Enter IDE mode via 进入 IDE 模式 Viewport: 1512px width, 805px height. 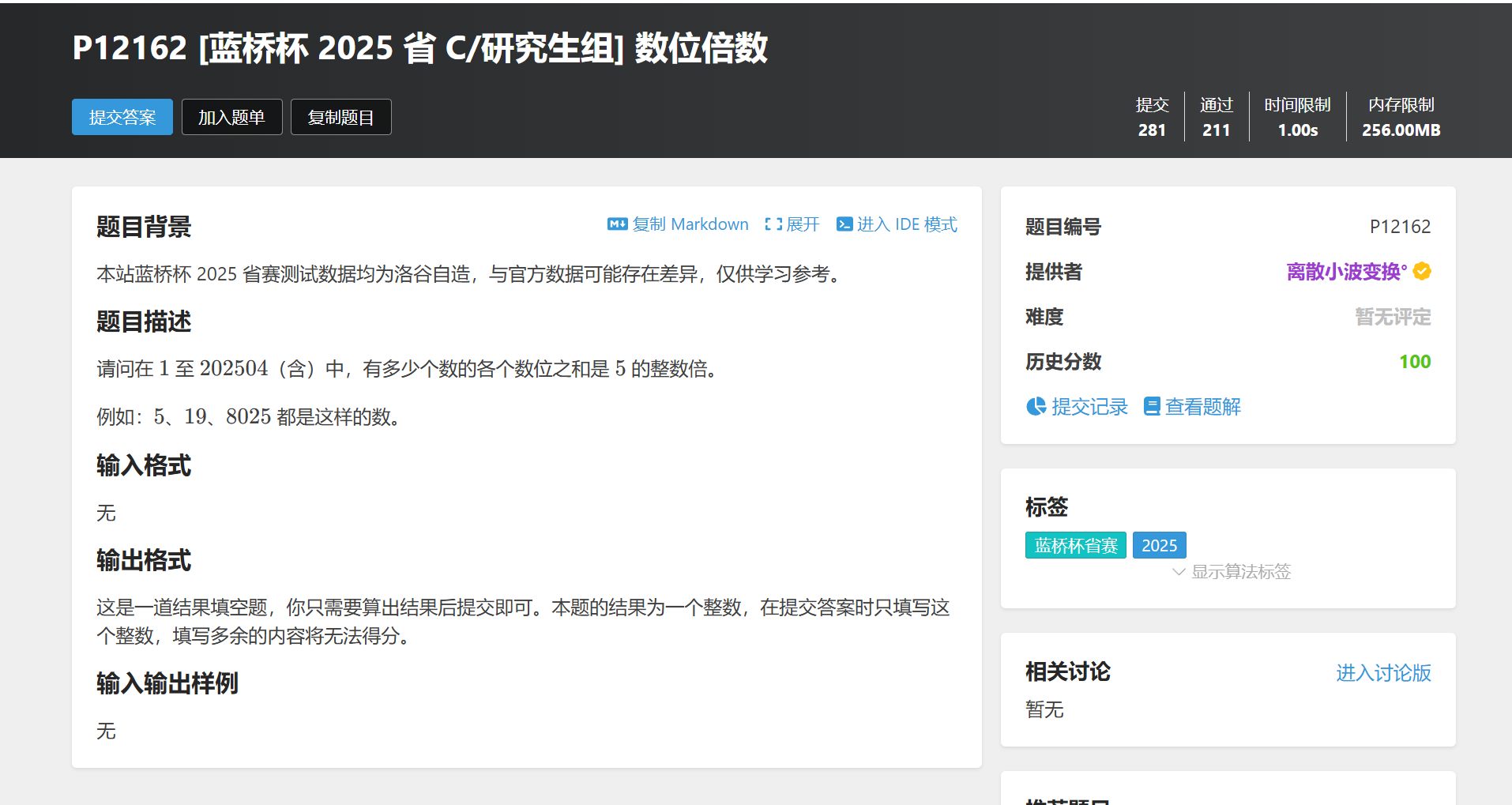tap(907, 224)
